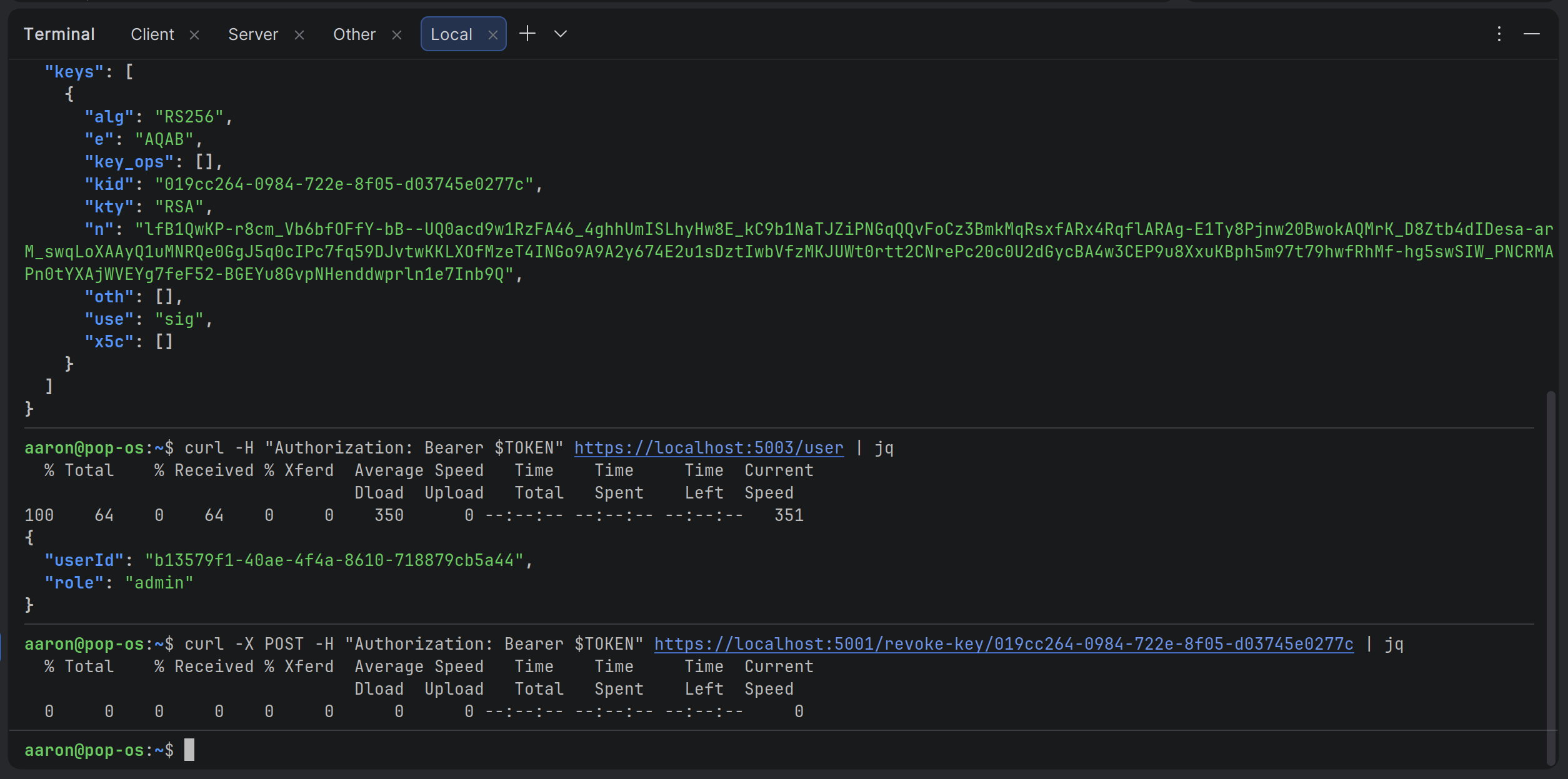
Task: Click the terminal prompt cursor line
Action: [x=189, y=750]
